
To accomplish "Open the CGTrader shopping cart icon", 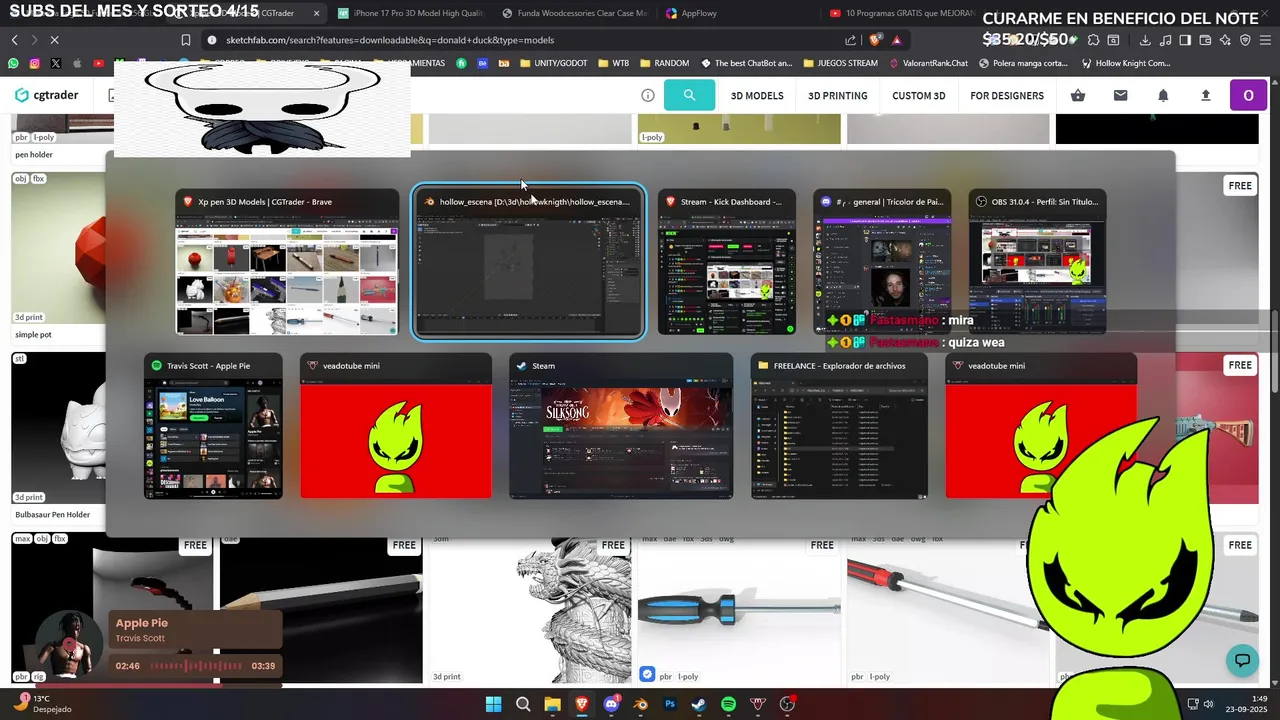I will click(x=1078, y=96).
